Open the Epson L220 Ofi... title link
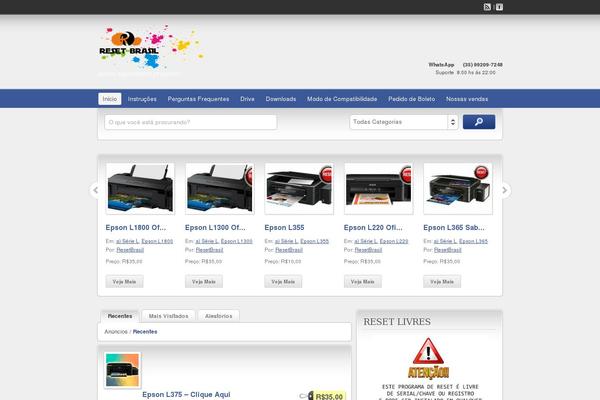Image resolution: width=600 pixels, height=400 pixels. tap(373, 227)
